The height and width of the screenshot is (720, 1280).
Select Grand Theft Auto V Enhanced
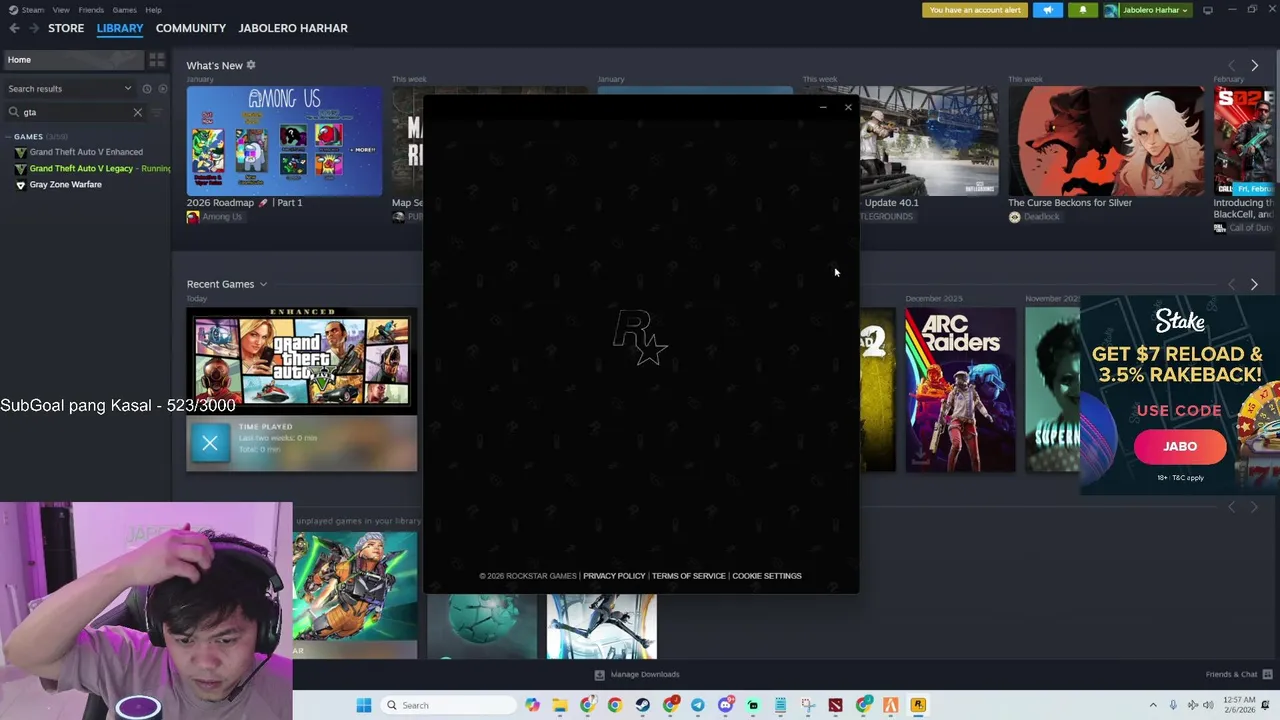pyautogui.click(x=86, y=152)
